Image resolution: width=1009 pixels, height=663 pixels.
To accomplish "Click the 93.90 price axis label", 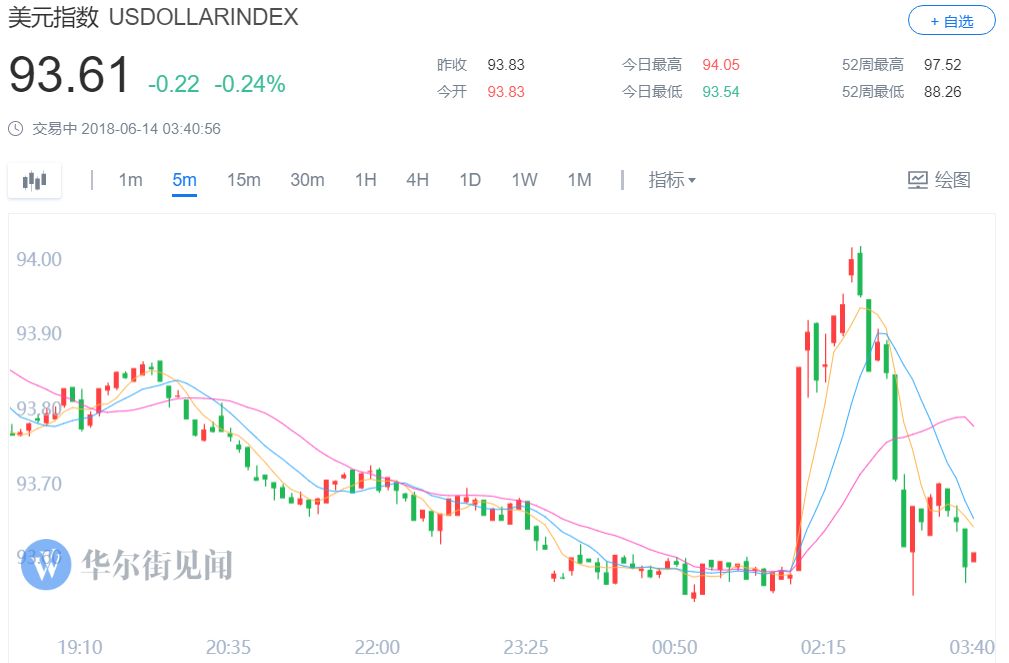I will [39, 333].
